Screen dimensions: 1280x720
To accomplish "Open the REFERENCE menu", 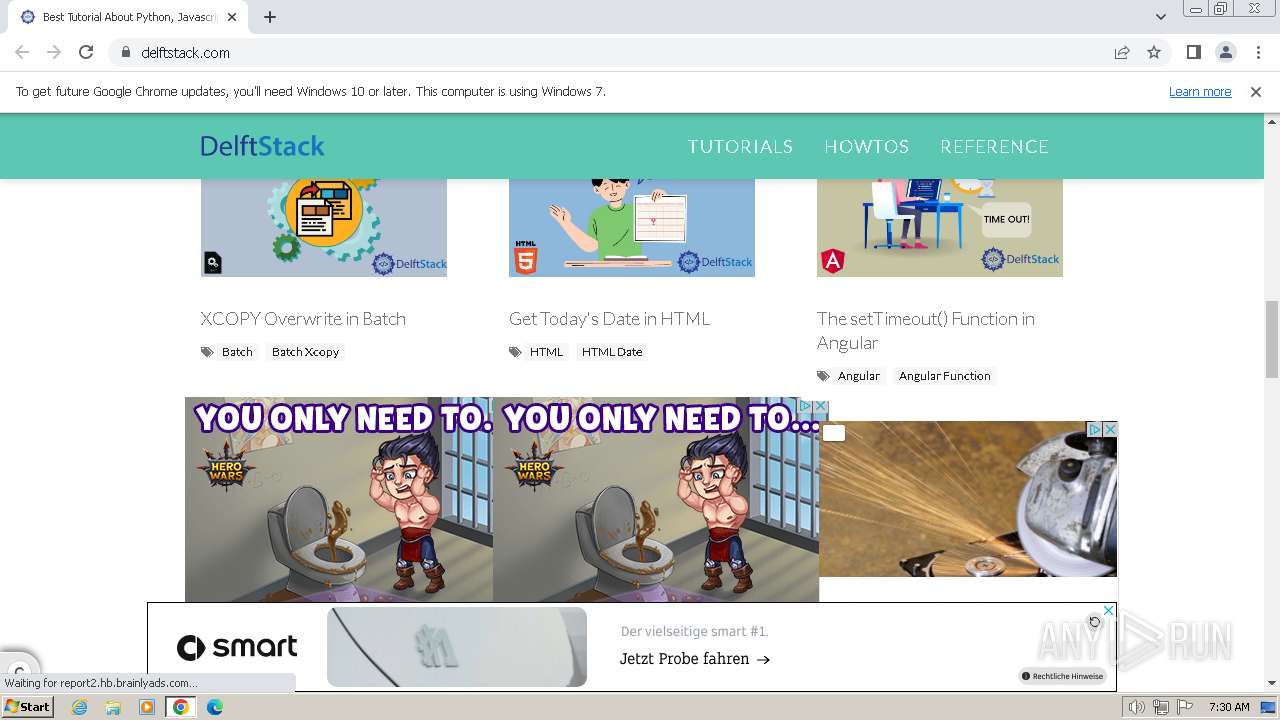I will click(994, 146).
